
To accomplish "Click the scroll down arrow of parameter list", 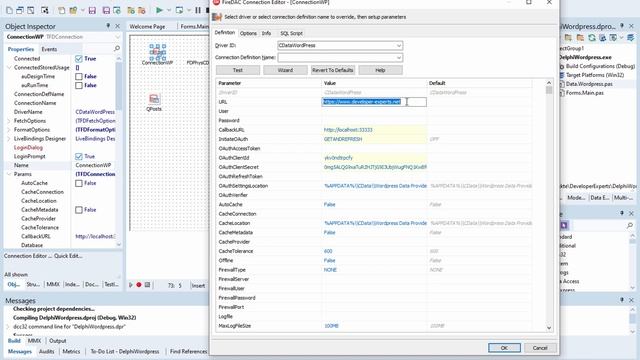I will coord(549,328).
